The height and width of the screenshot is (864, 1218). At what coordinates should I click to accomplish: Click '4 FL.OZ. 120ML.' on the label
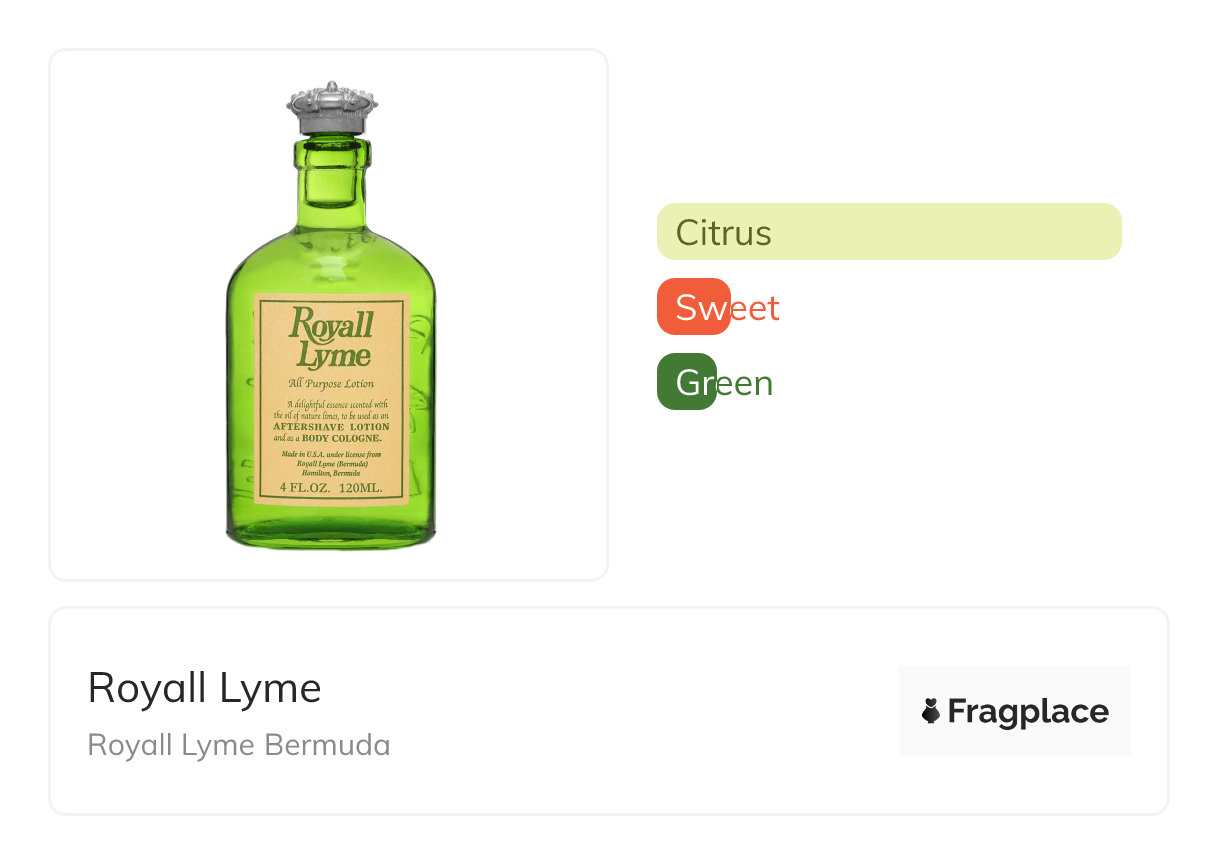331,488
